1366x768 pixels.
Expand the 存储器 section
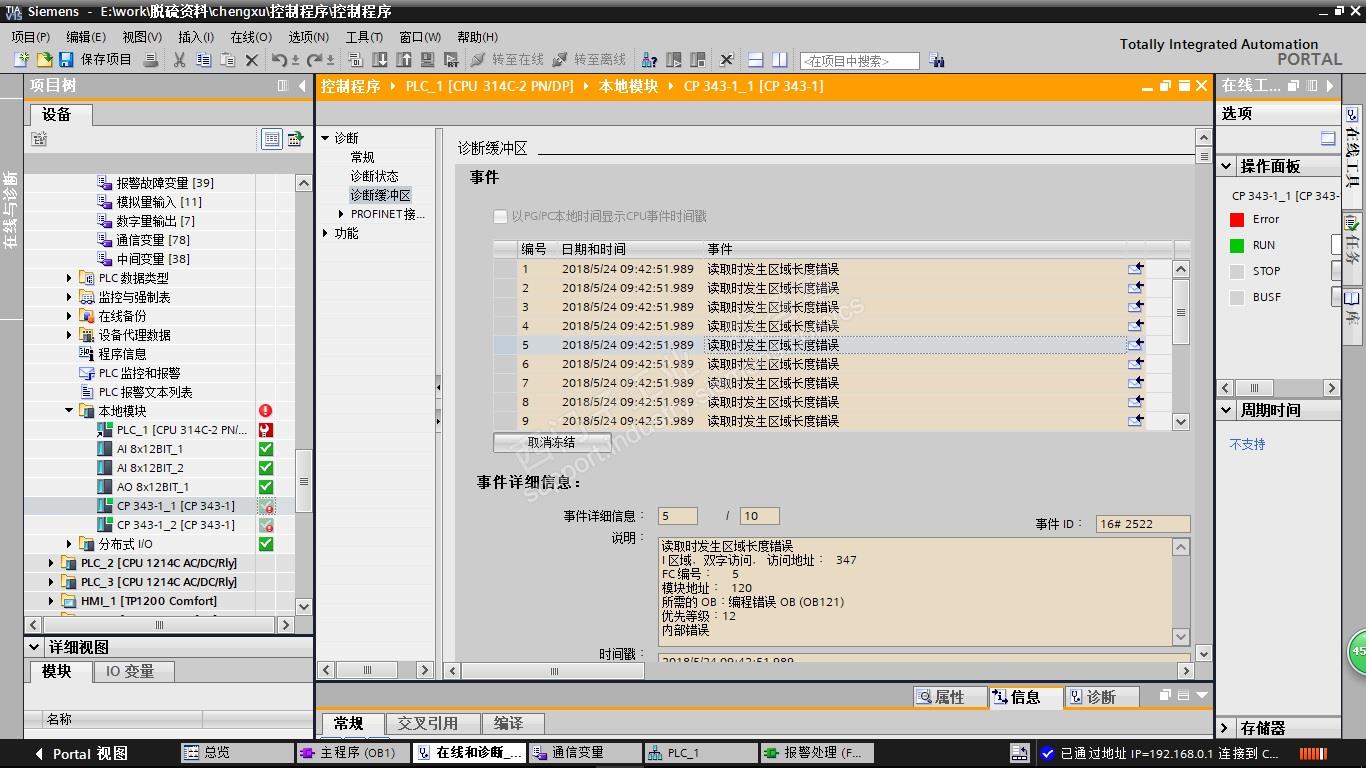point(1227,728)
